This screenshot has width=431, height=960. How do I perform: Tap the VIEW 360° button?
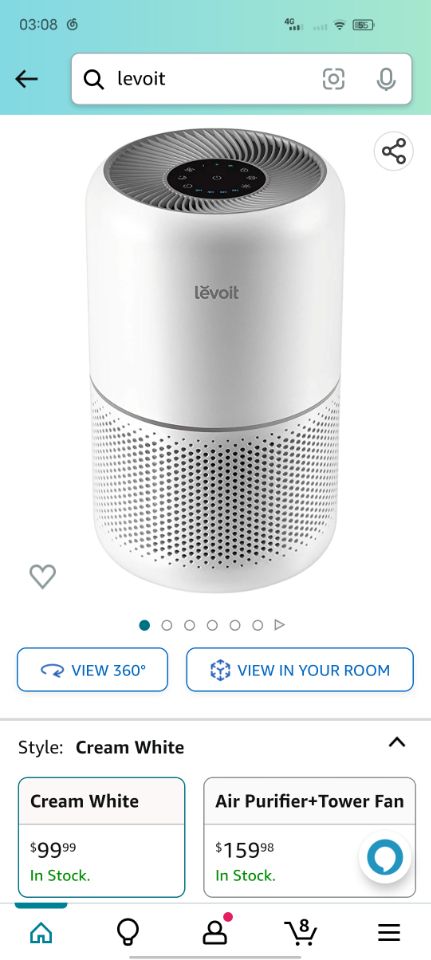pos(92,670)
